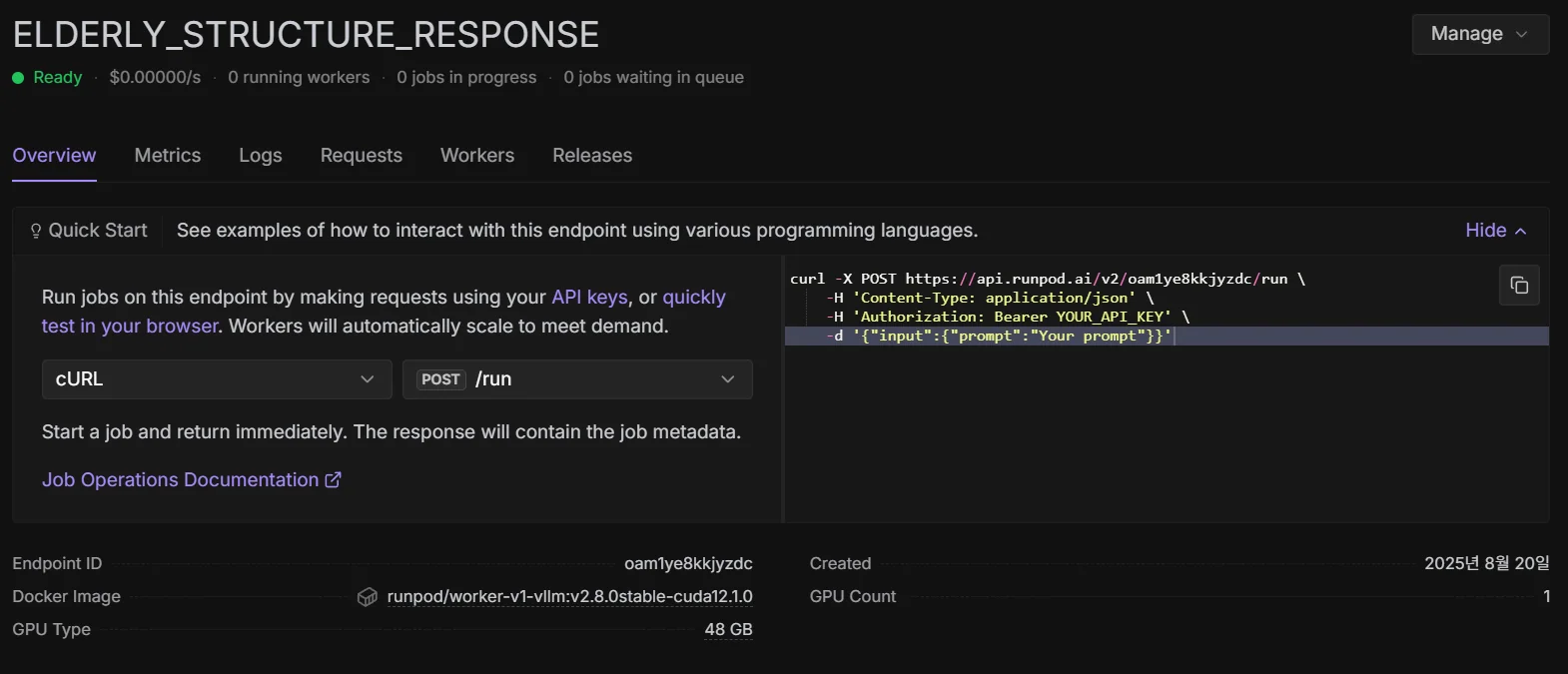1568x674 pixels.
Task: Click the Start a job description text
Action: pos(392,432)
